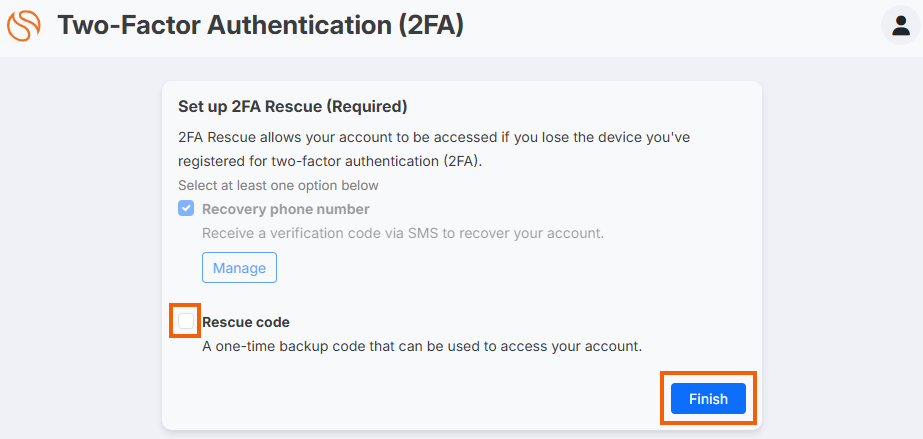923x439 pixels.
Task: Click the white checkmark in the checked box
Action: 186,208
